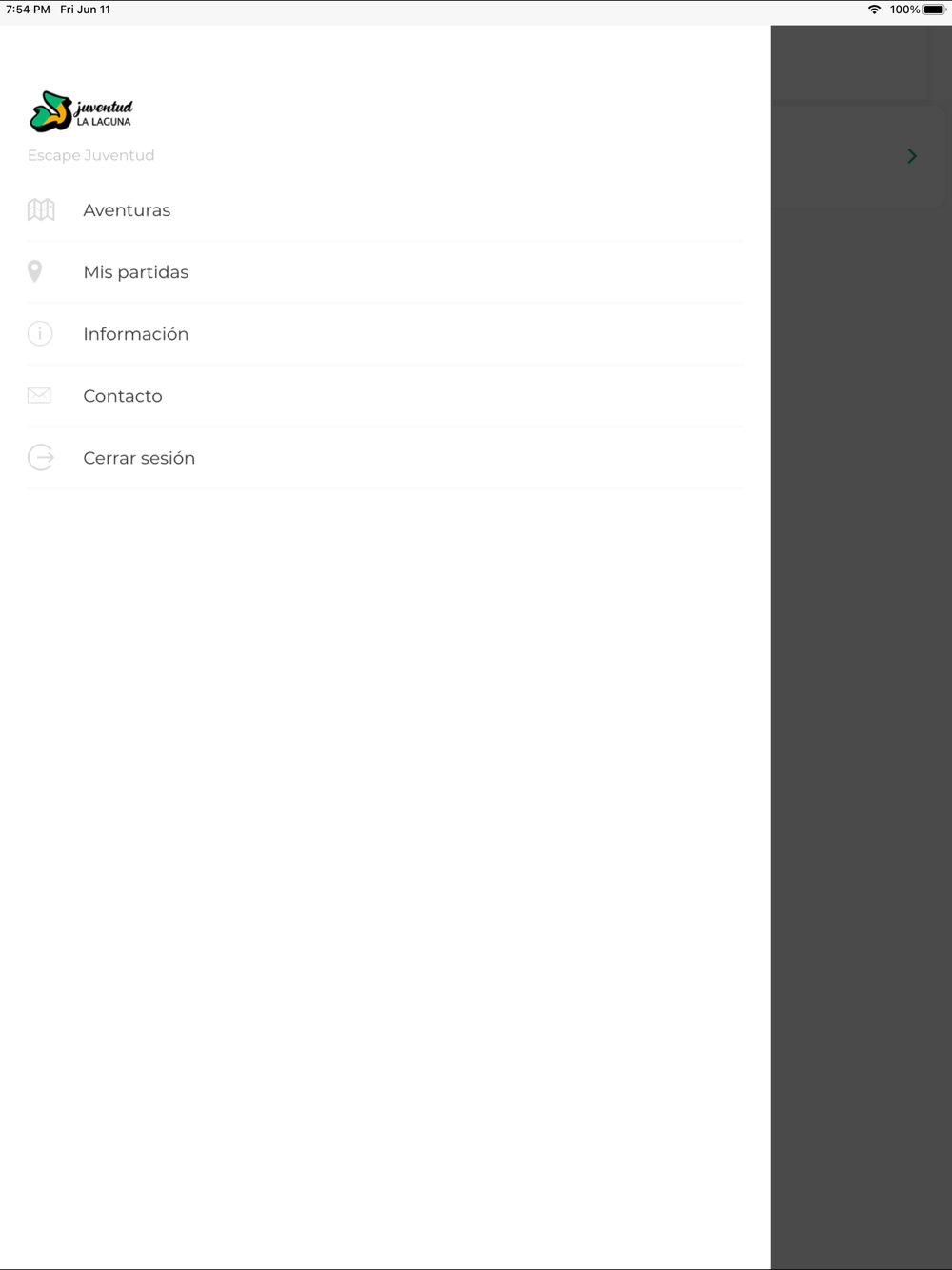This screenshot has width=952, height=1270.
Task: Tap the envelope contact icon
Action: 39,395
